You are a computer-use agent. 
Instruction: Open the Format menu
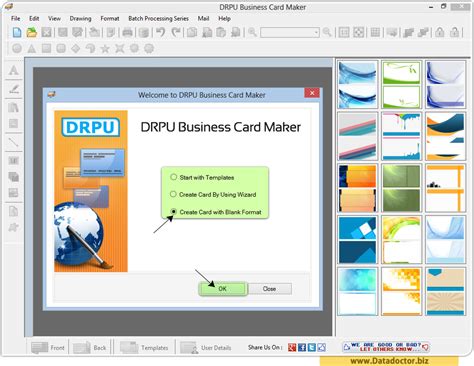[110, 18]
